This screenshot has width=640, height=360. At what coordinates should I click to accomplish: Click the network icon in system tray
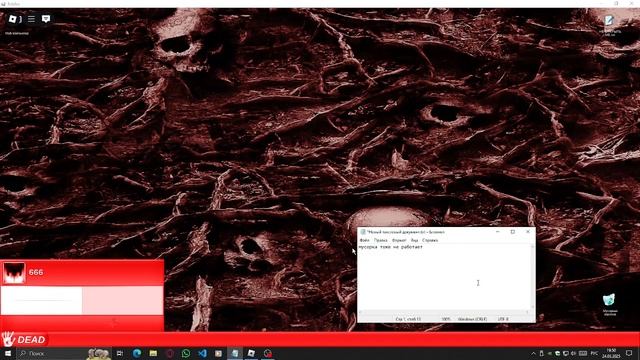click(x=566, y=353)
